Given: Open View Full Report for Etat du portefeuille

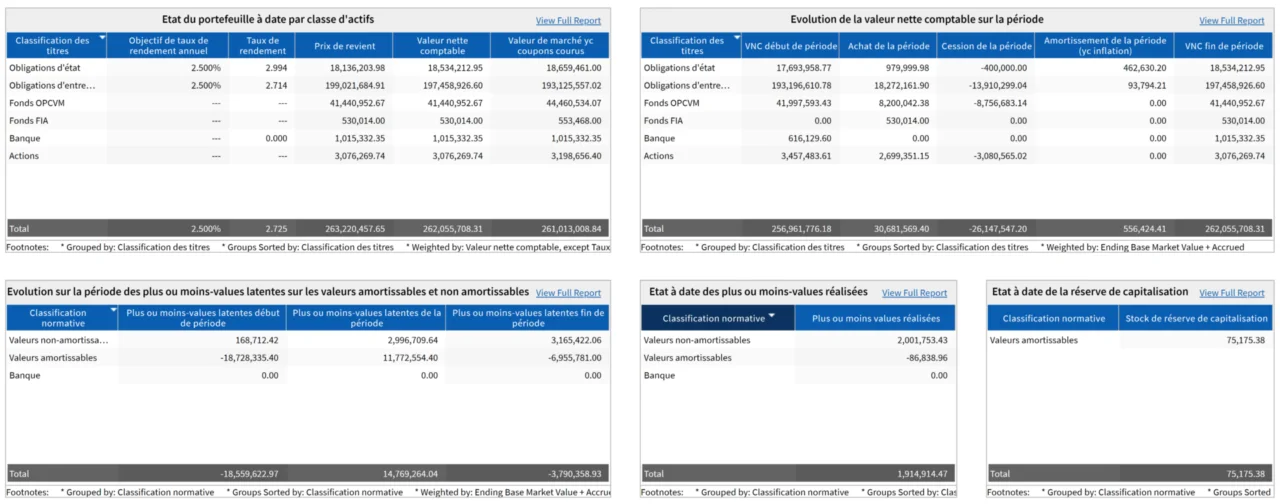Looking at the screenshot, I should click(x=568, y=20).
